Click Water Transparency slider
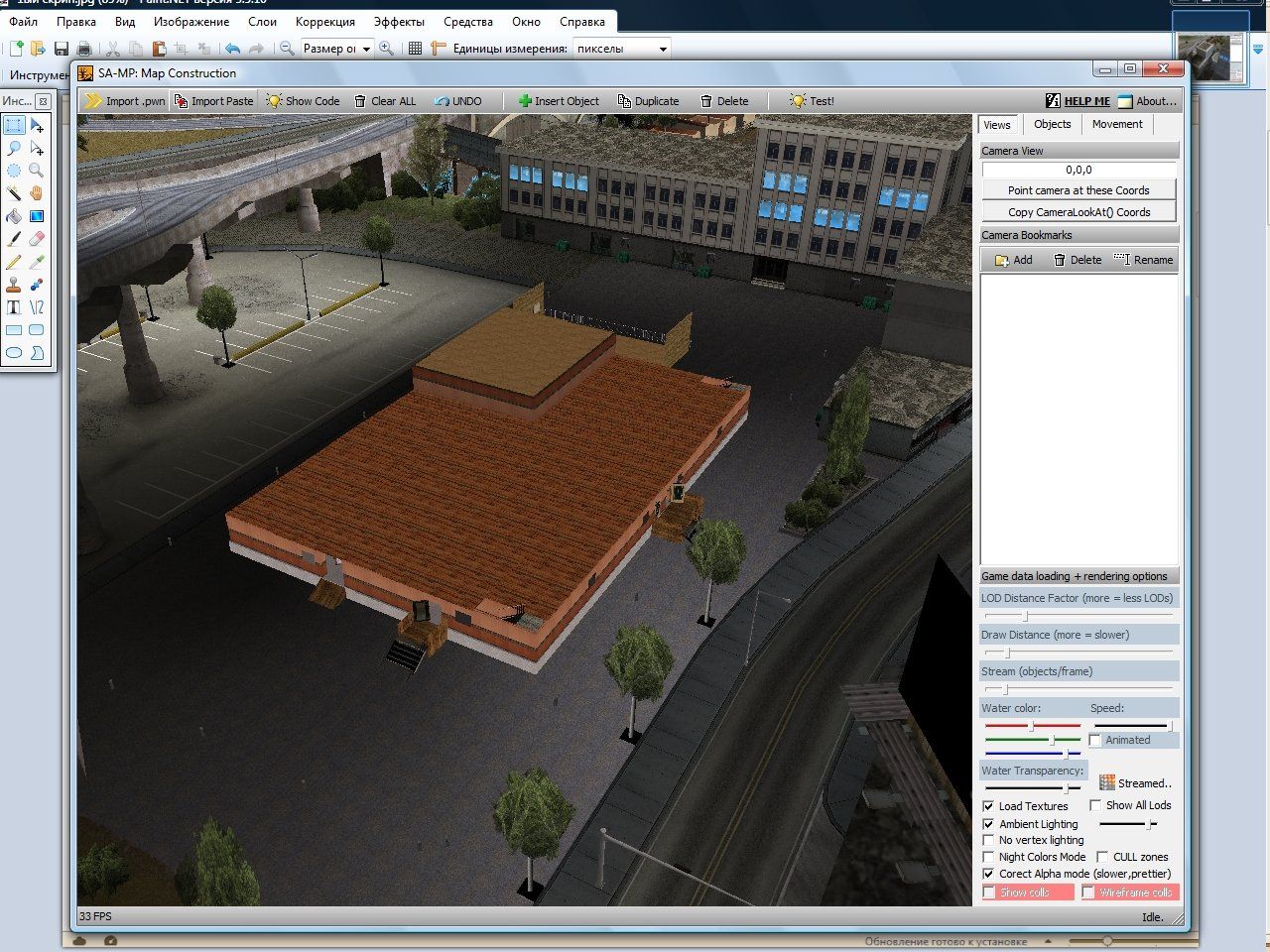Screen dimensions: 1270x952 (1033, 788)
